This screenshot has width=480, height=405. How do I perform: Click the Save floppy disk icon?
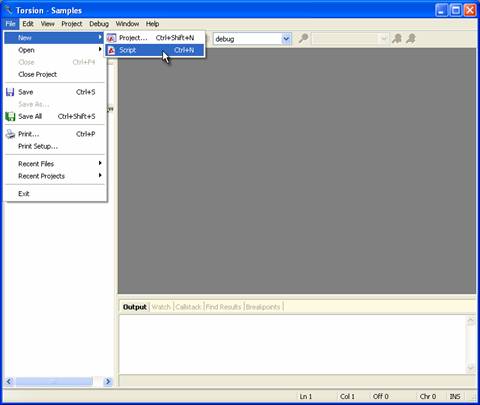[10, 92]
